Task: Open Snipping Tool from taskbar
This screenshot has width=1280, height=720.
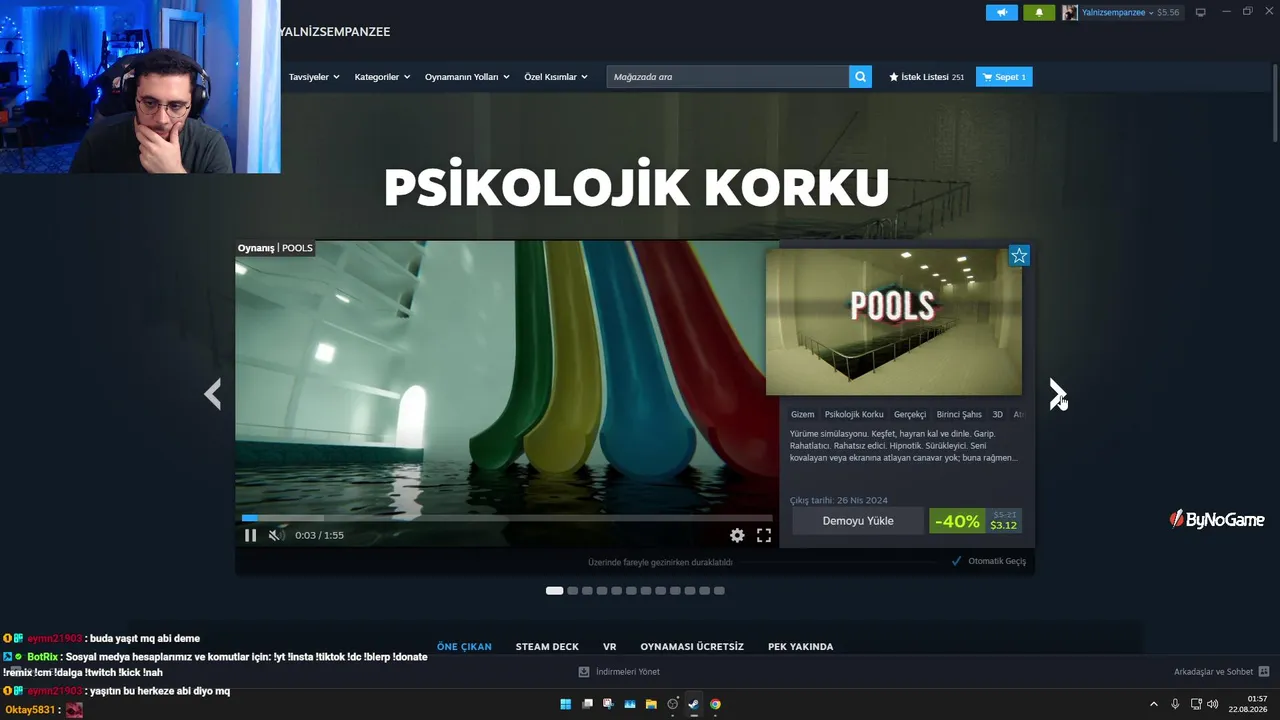Action: pyautogui.click(x=608, y=704)
